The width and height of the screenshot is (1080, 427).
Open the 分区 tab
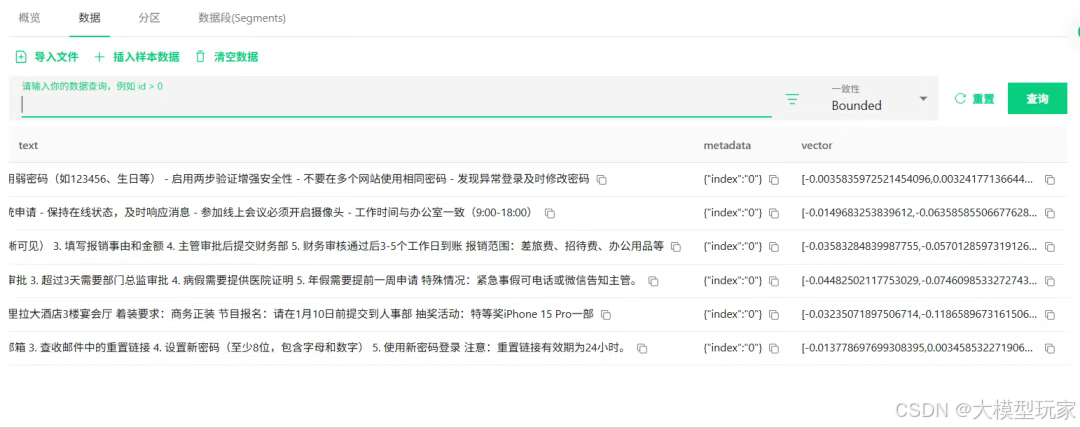[x=149, y=18]
